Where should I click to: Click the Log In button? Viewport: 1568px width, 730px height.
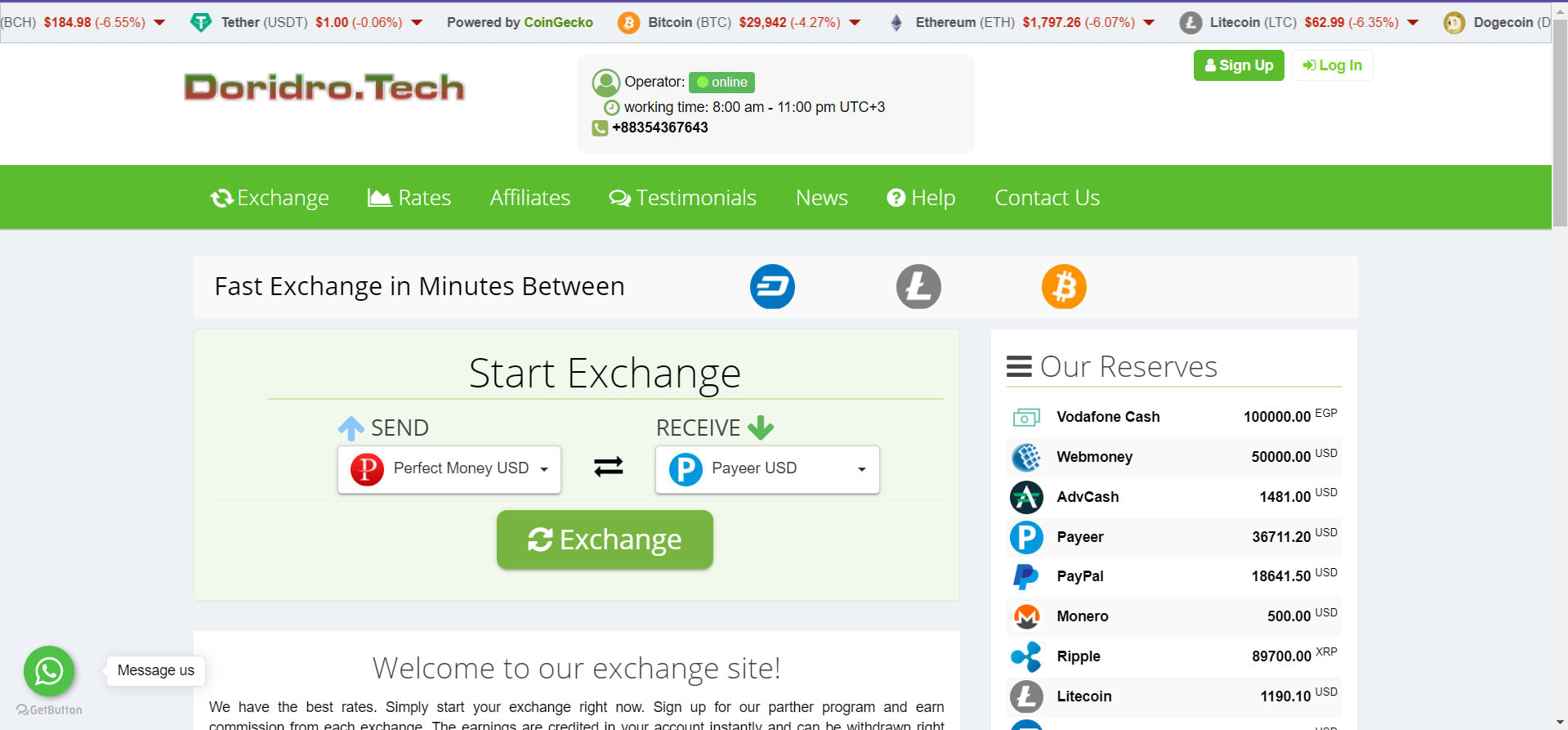pyautogui.click(x=1332, y=65)
